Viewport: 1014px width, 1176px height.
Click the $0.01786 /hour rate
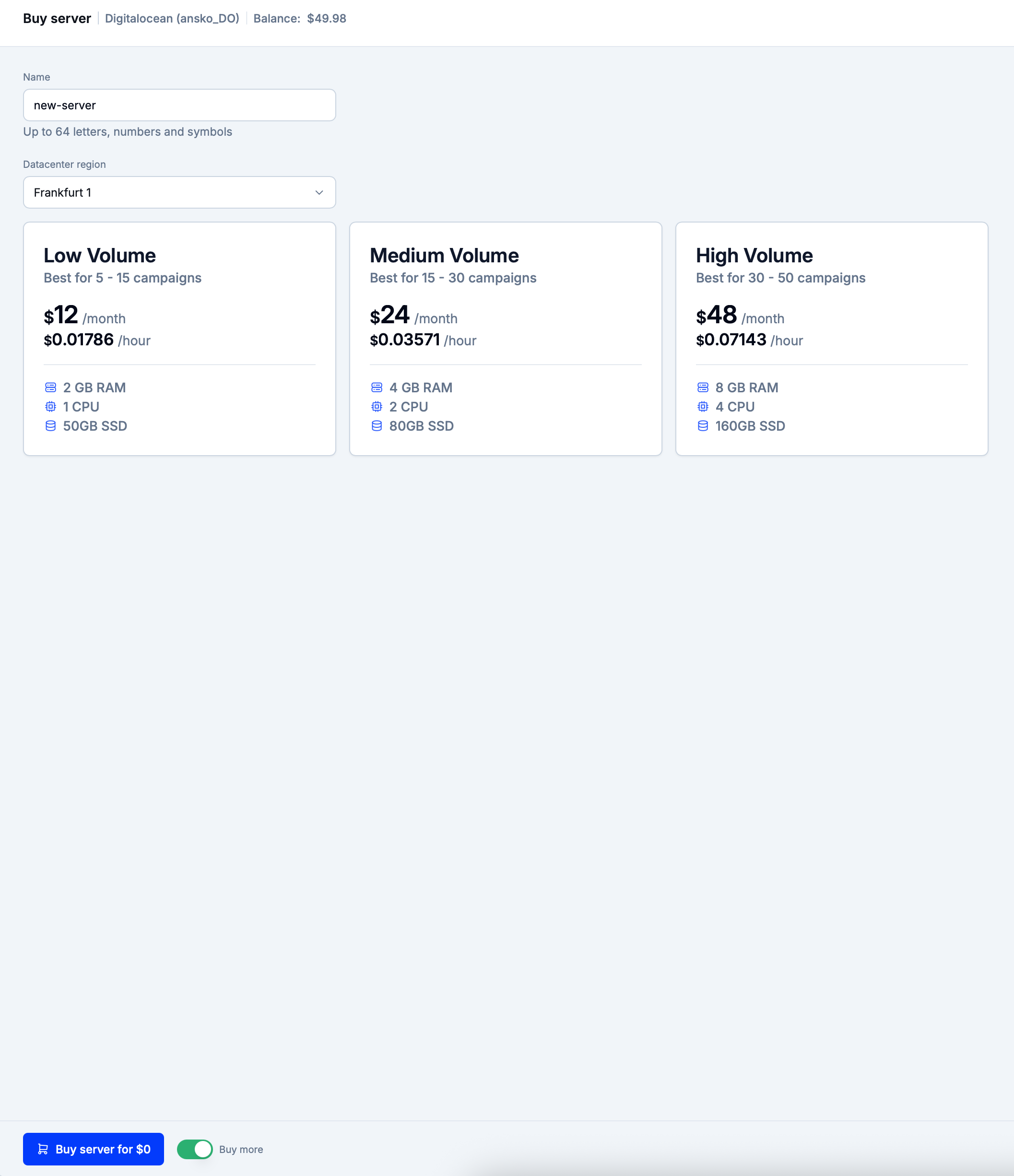[97, 340]
